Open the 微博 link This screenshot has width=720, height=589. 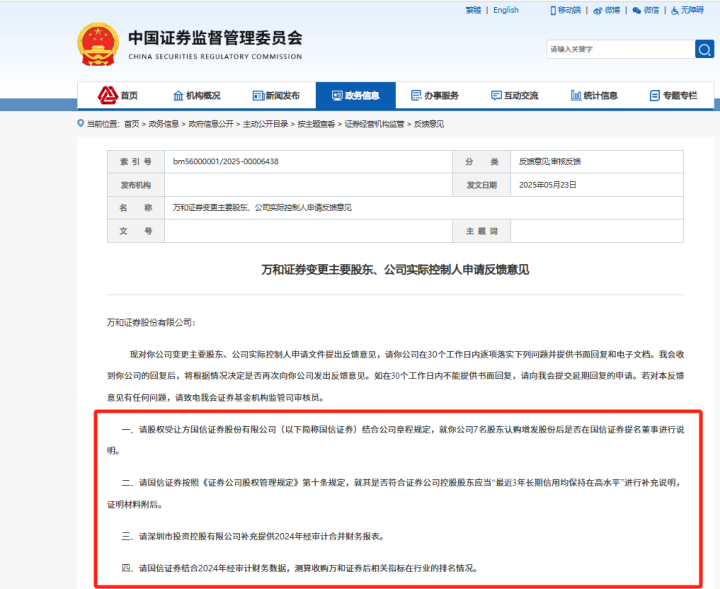coord(612,10)
